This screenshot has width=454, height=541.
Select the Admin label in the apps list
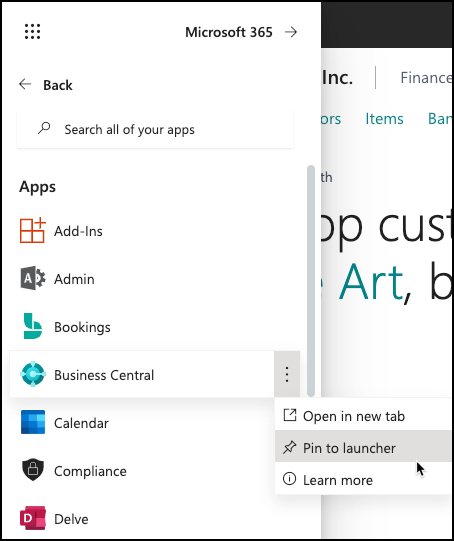pos(74,279)
